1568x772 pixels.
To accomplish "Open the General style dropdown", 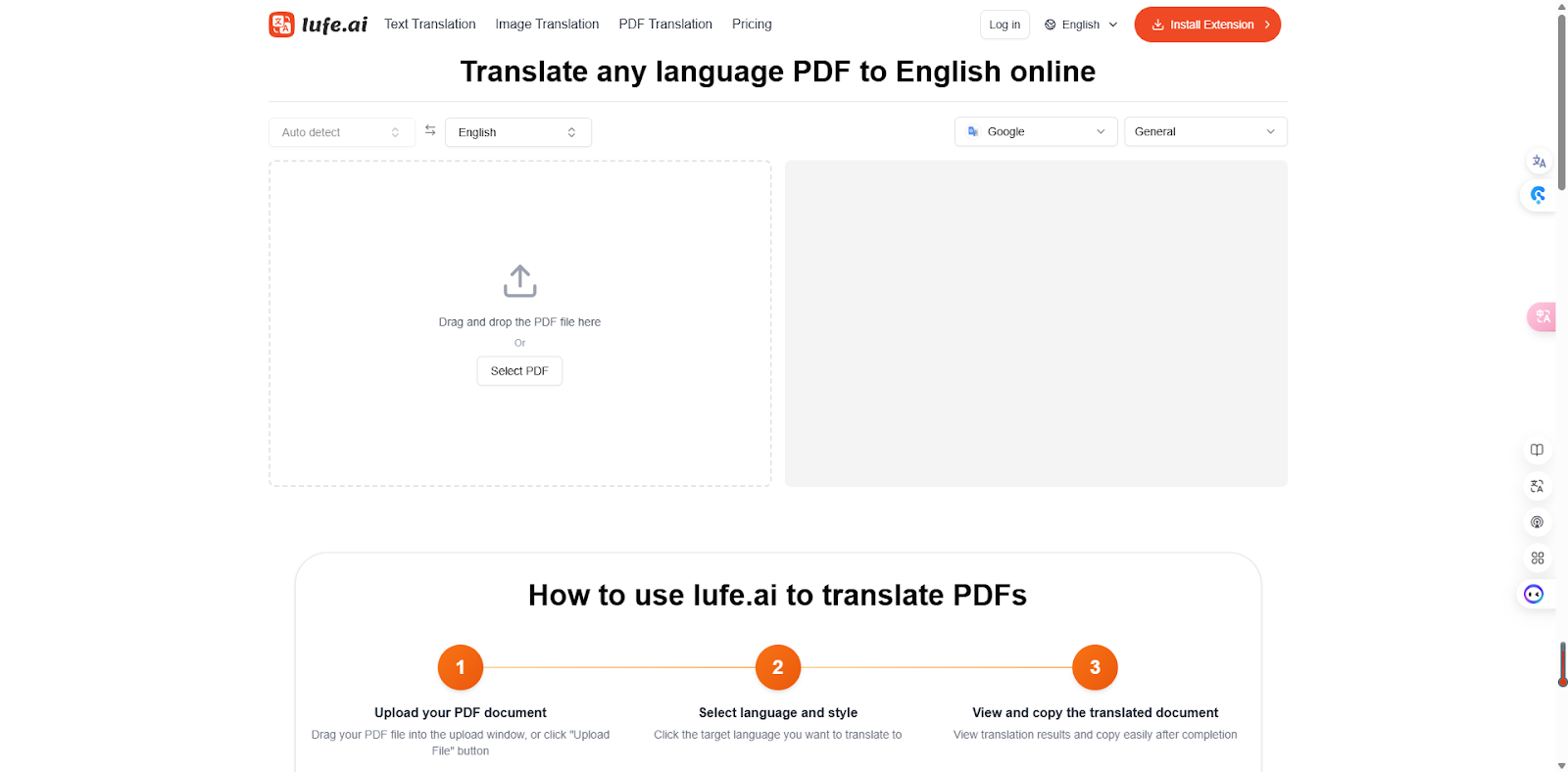I will [1205, 131].
